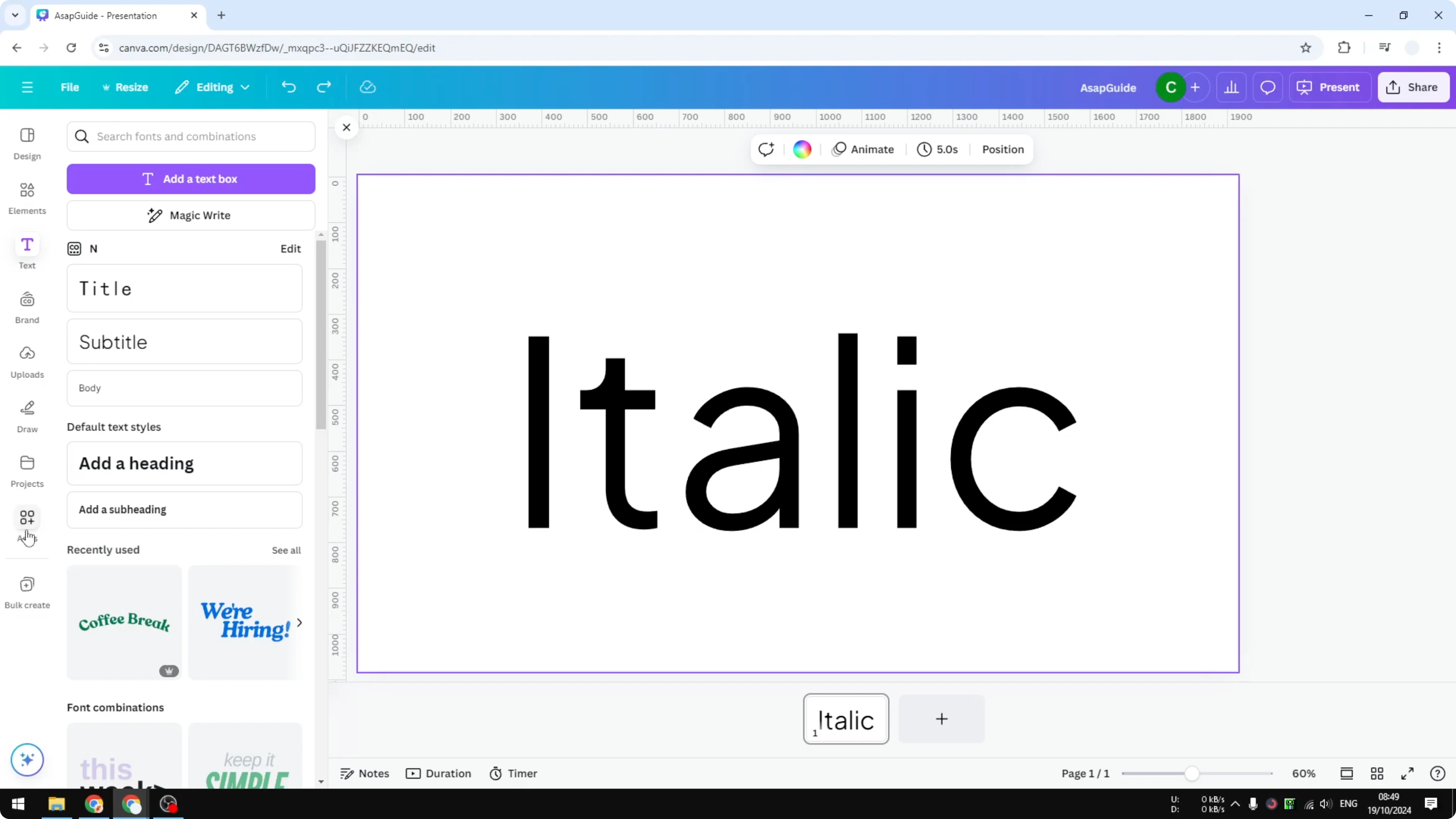Image resolution: width=1456 pixels, height=819 pixels.
Task: Open help via the question mark icon
Action: [x=1437, y=773]
